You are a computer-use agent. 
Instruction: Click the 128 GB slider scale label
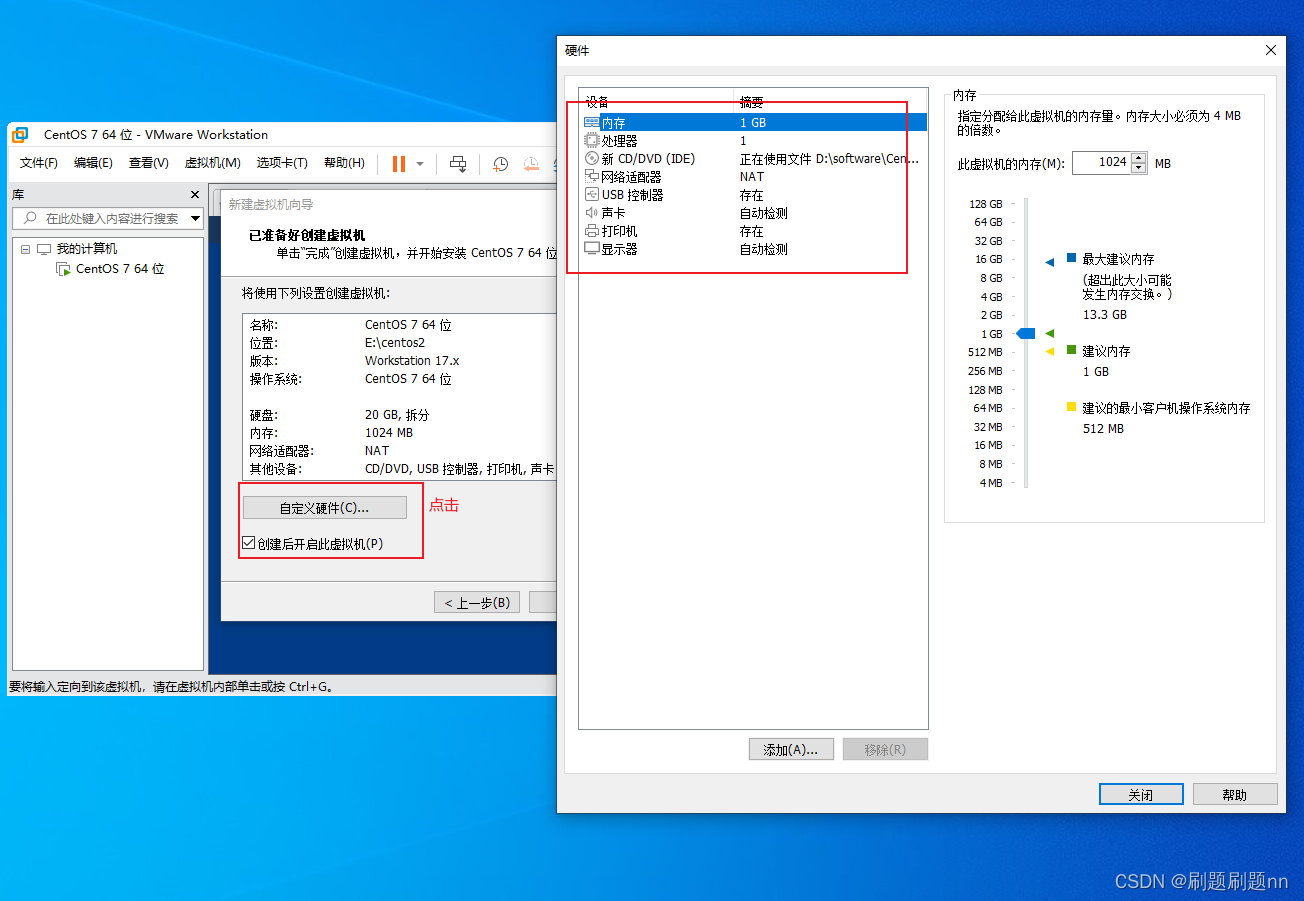point(985,204)
